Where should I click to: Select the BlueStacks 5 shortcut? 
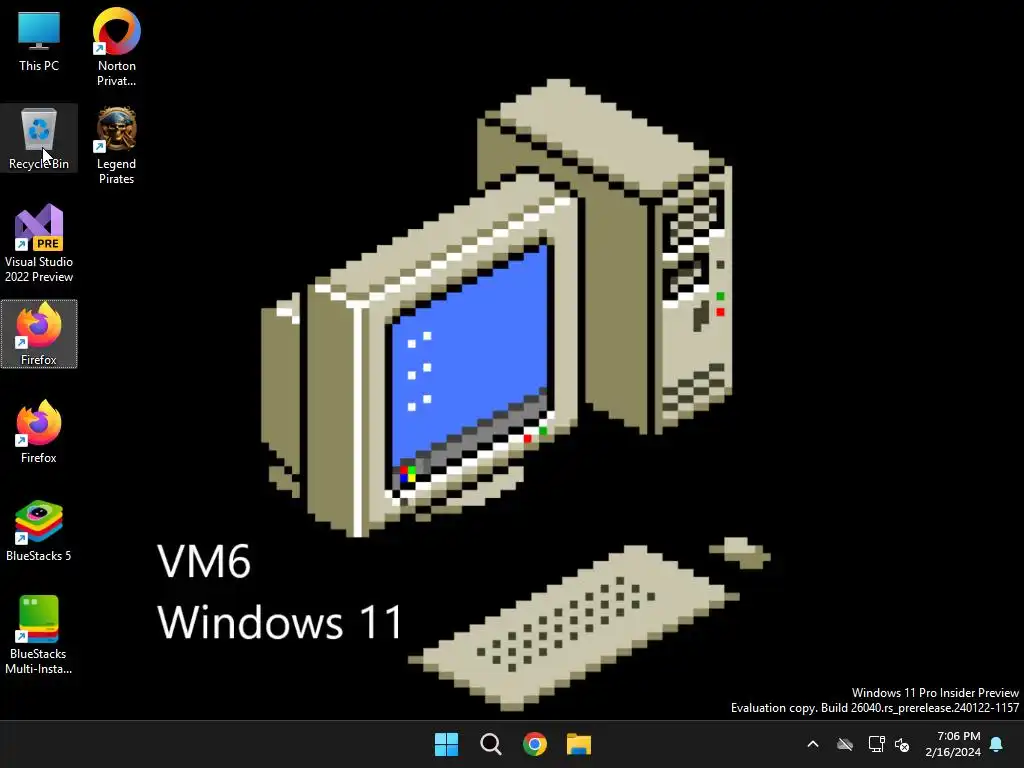pyautogui.click(x=39, y=530)
